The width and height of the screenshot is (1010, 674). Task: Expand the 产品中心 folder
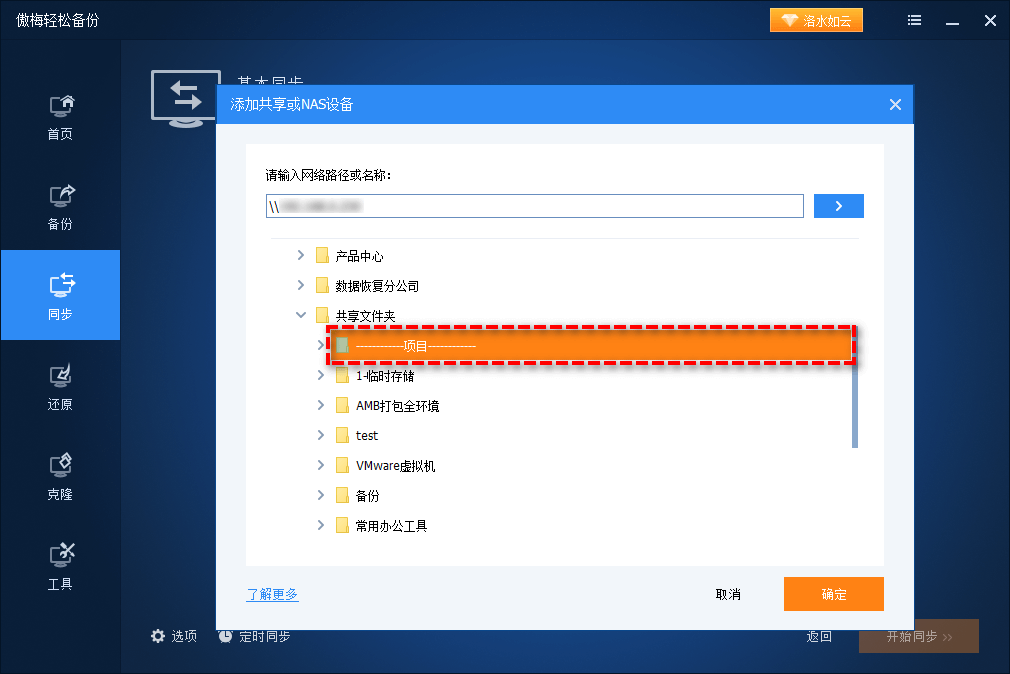point(301,256)
